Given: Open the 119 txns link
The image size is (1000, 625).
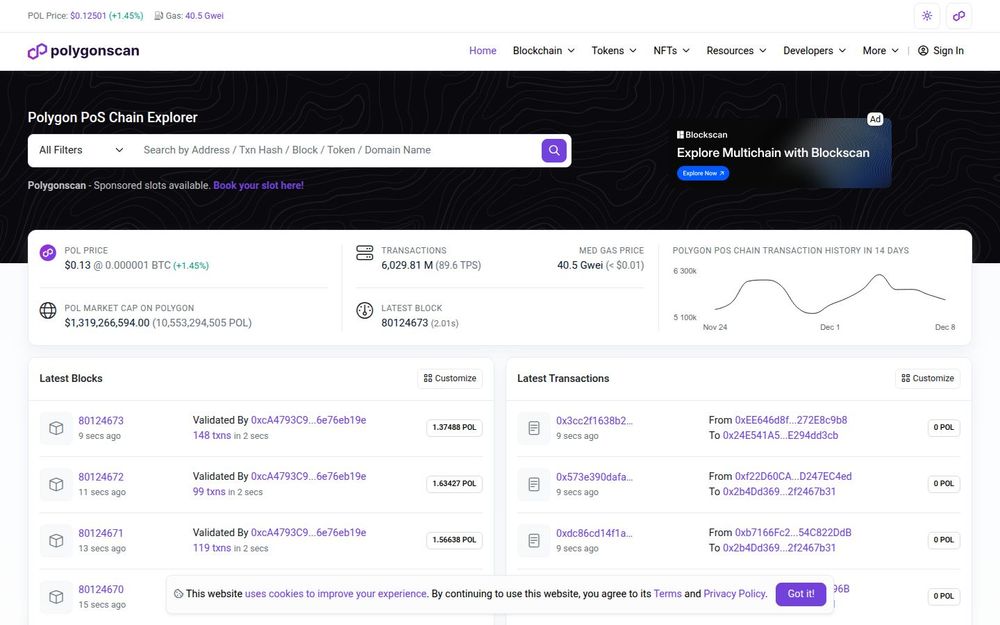Looking at the screenshot, I should [x=212, y=548].
